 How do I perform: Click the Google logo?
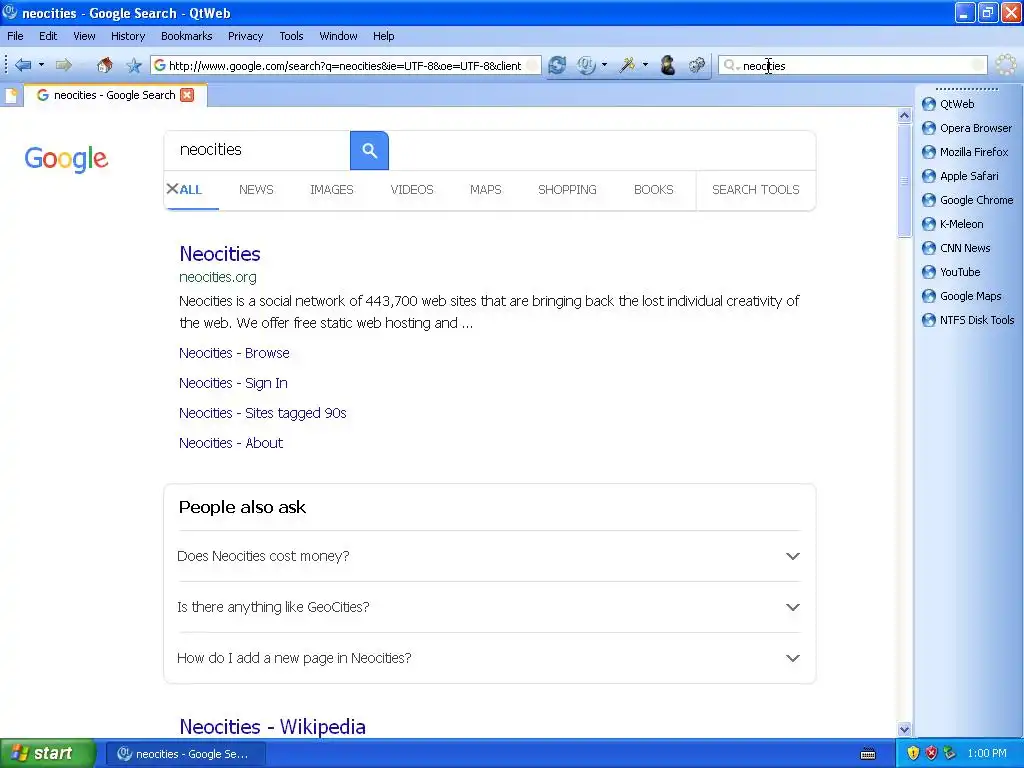tap(66, 159)
